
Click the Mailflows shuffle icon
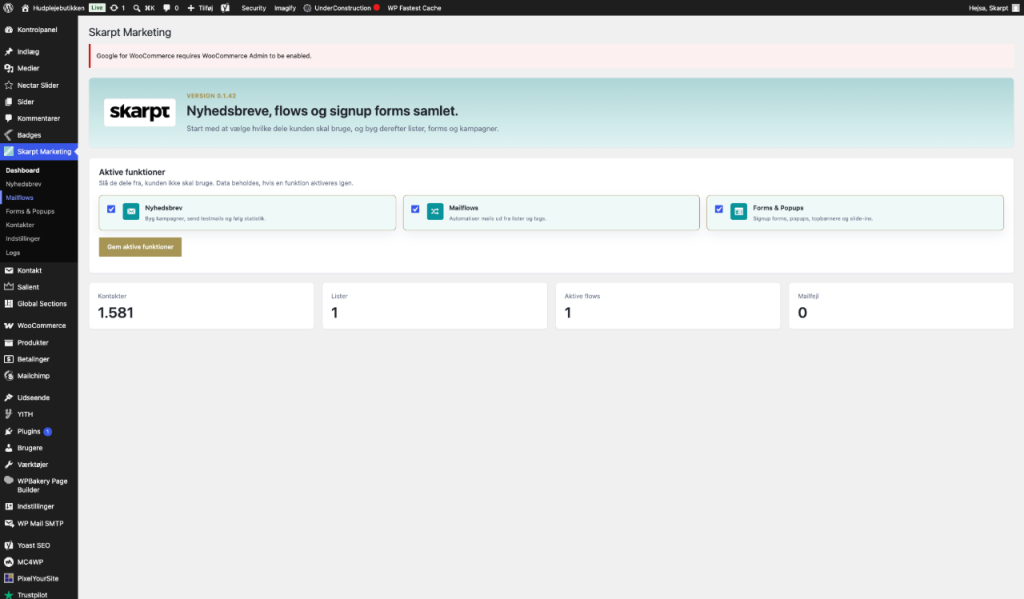pyautogui.click(x=435, y=212)
